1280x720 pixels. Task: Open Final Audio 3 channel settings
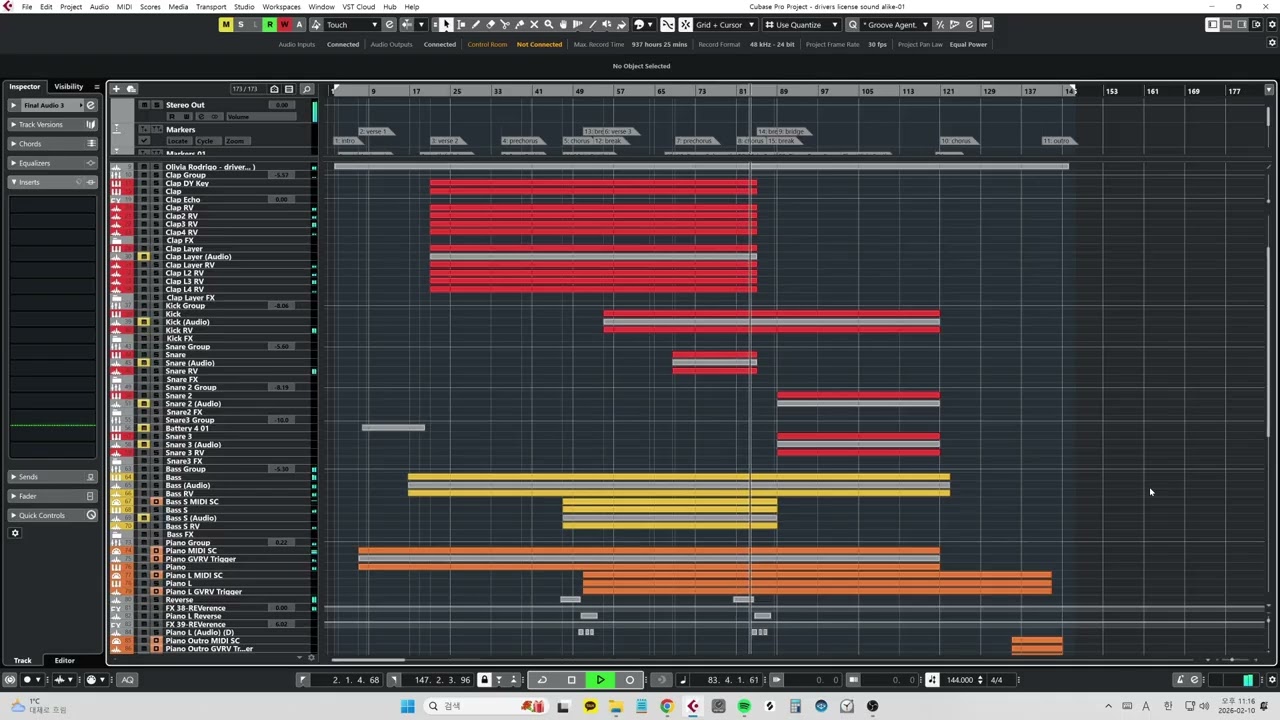90,105
